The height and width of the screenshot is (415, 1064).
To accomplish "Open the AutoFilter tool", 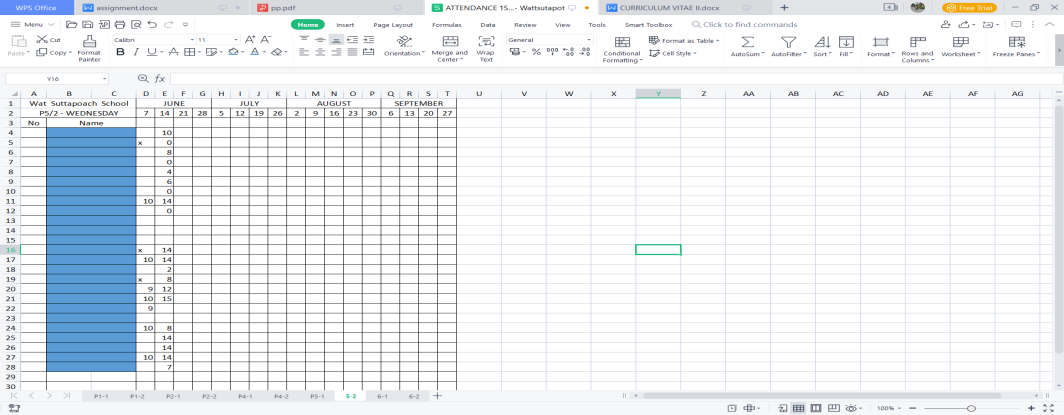I will click(788, 47).
